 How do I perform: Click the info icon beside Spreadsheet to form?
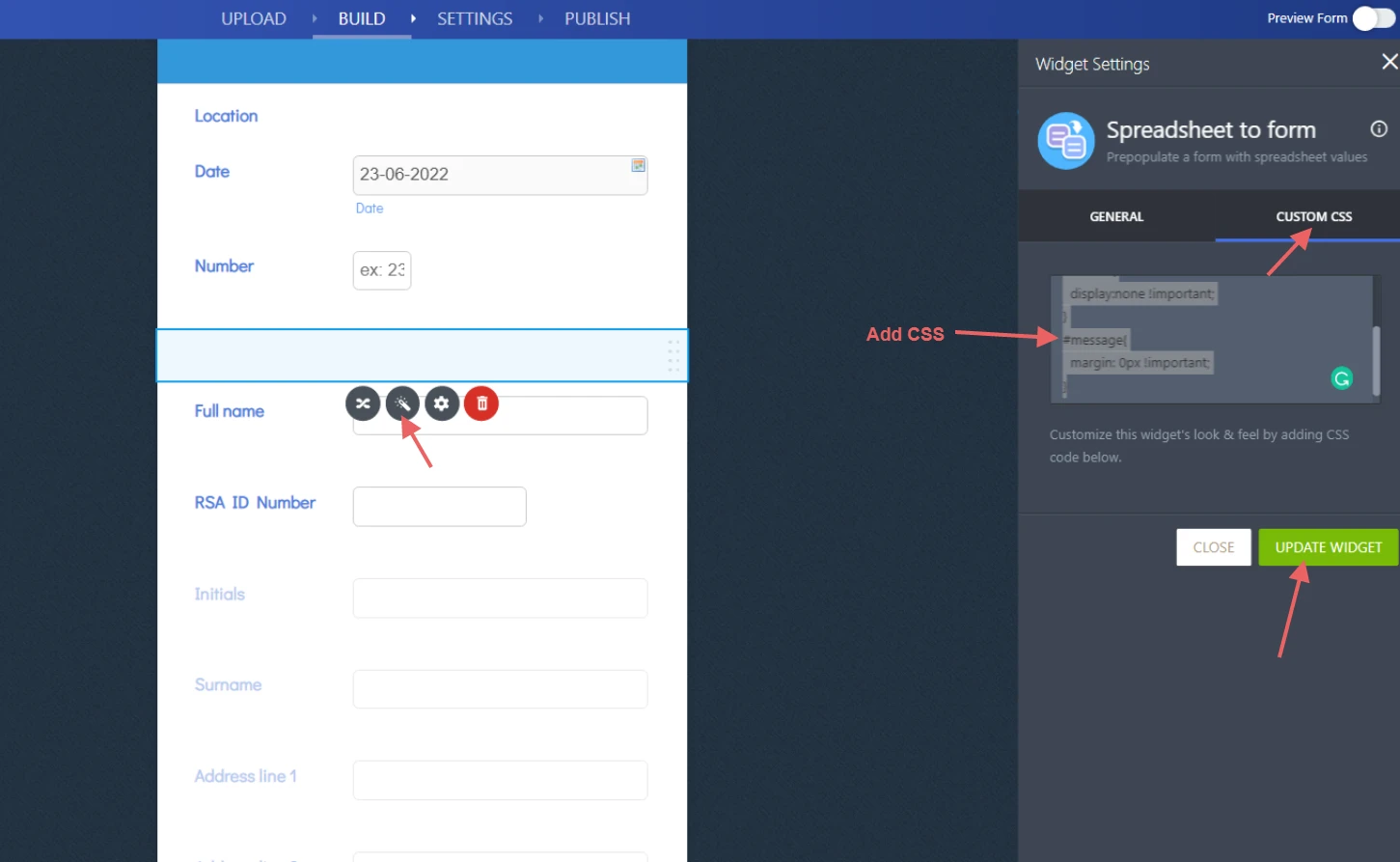[x=1379, y=129]
